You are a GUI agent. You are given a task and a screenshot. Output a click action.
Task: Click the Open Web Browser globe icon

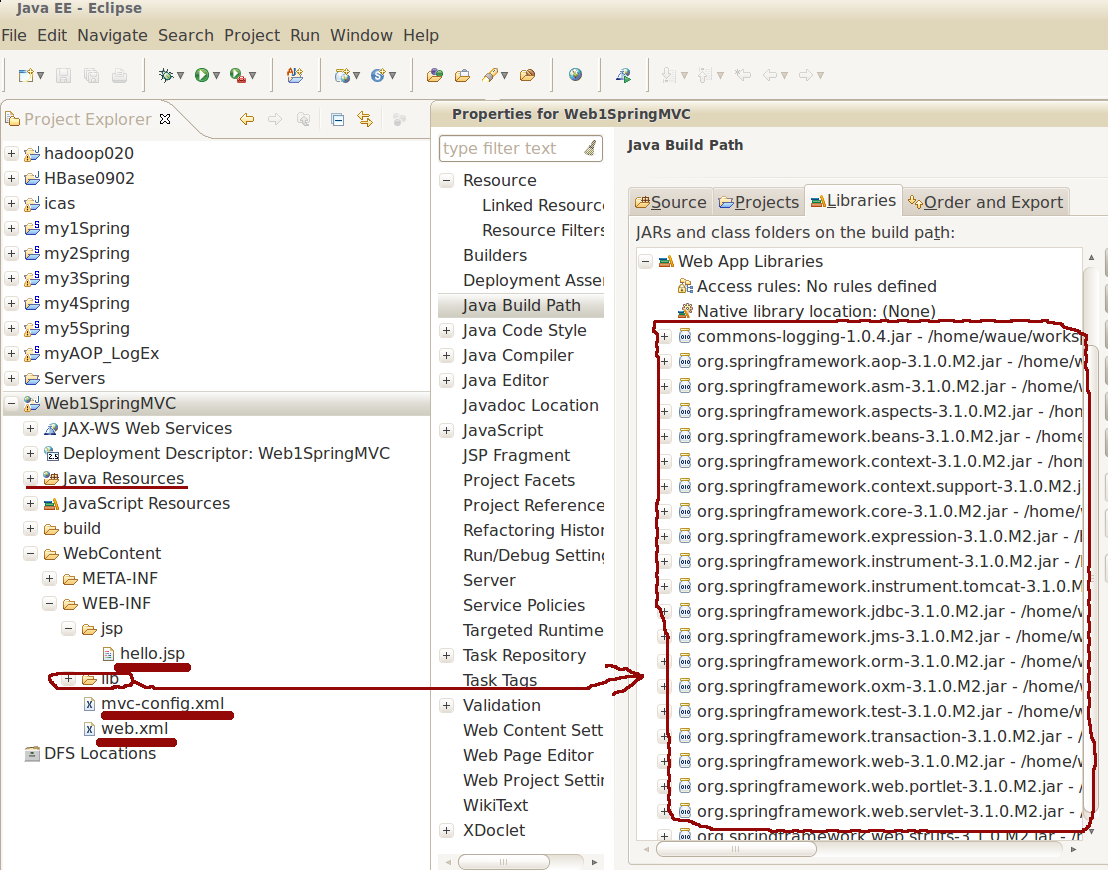[575, 75]
